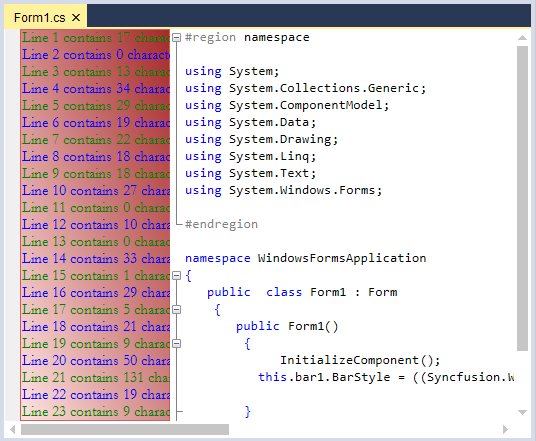Click margin text 'Line 9 contains 18'
Viewport: 536px width, 441px height.
coord(76,173)
